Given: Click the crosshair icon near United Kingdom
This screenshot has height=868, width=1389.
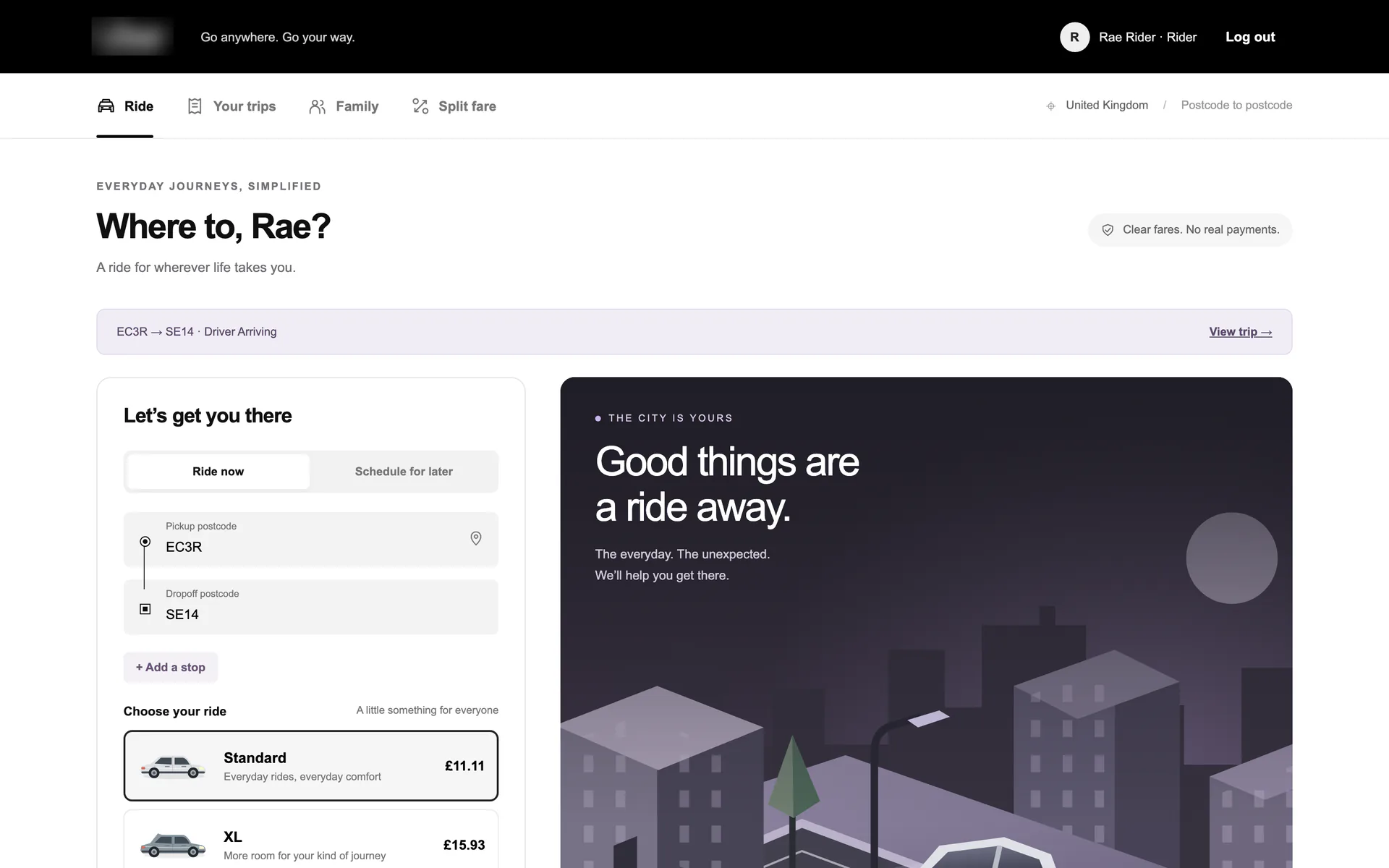Looking at the screenshot, I should click(1051, 106).
